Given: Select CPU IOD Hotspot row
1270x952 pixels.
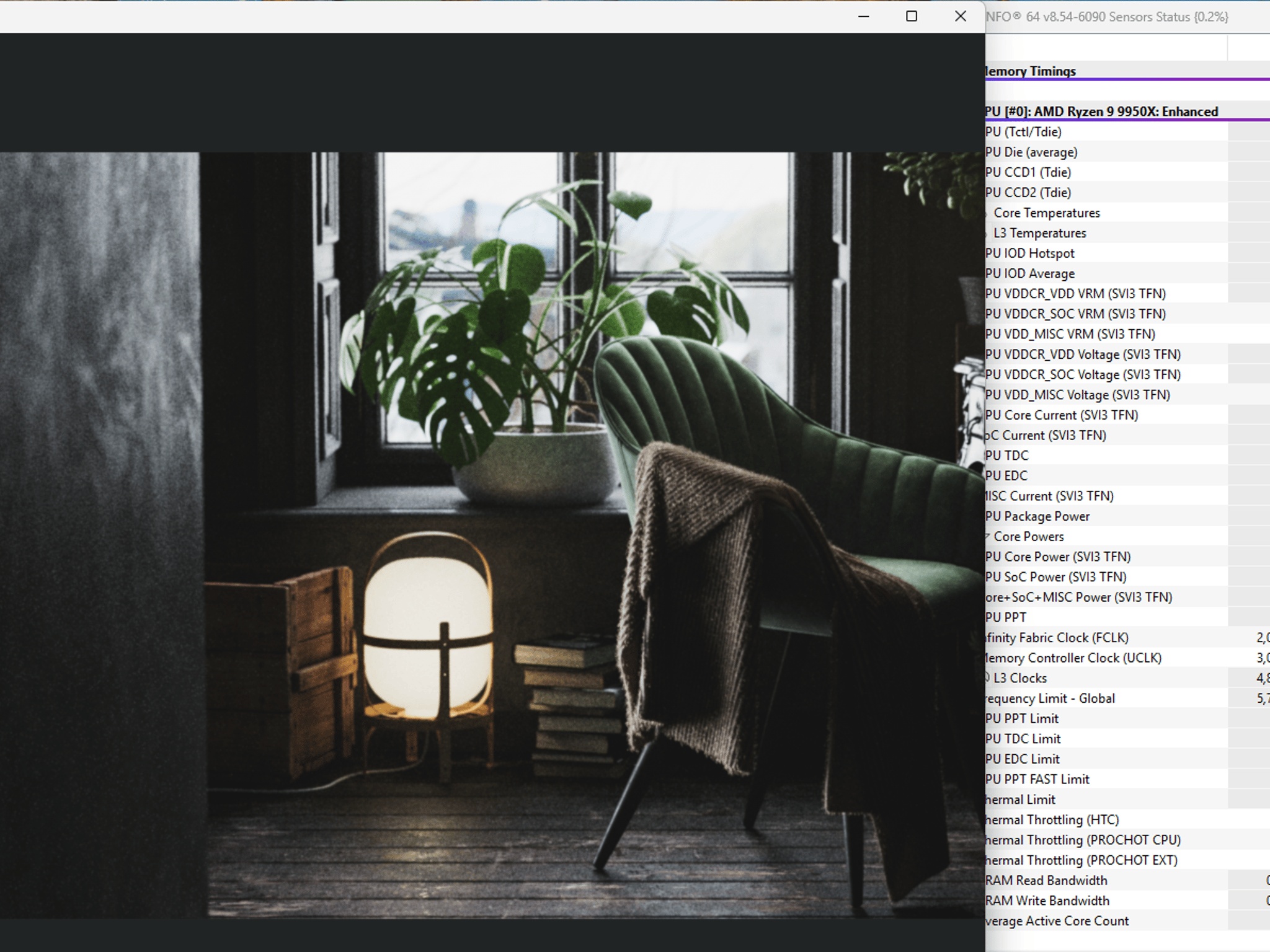Looking at the screenshot, I should tap(1127, 253).
